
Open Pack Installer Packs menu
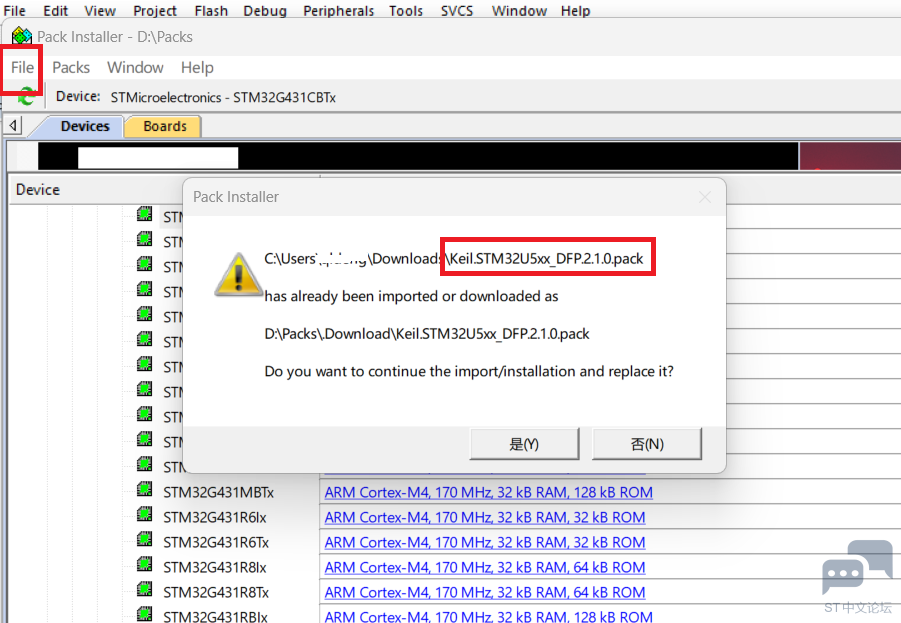tap(71, 67)
